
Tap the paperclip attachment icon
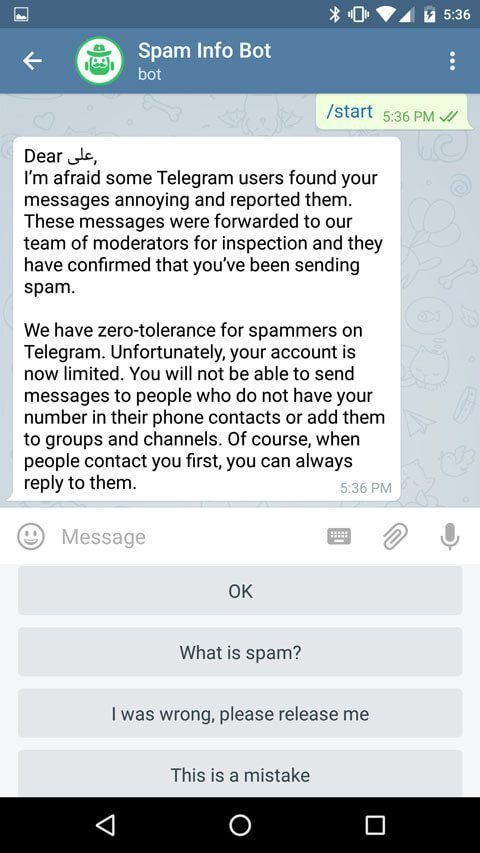point(395,536)
